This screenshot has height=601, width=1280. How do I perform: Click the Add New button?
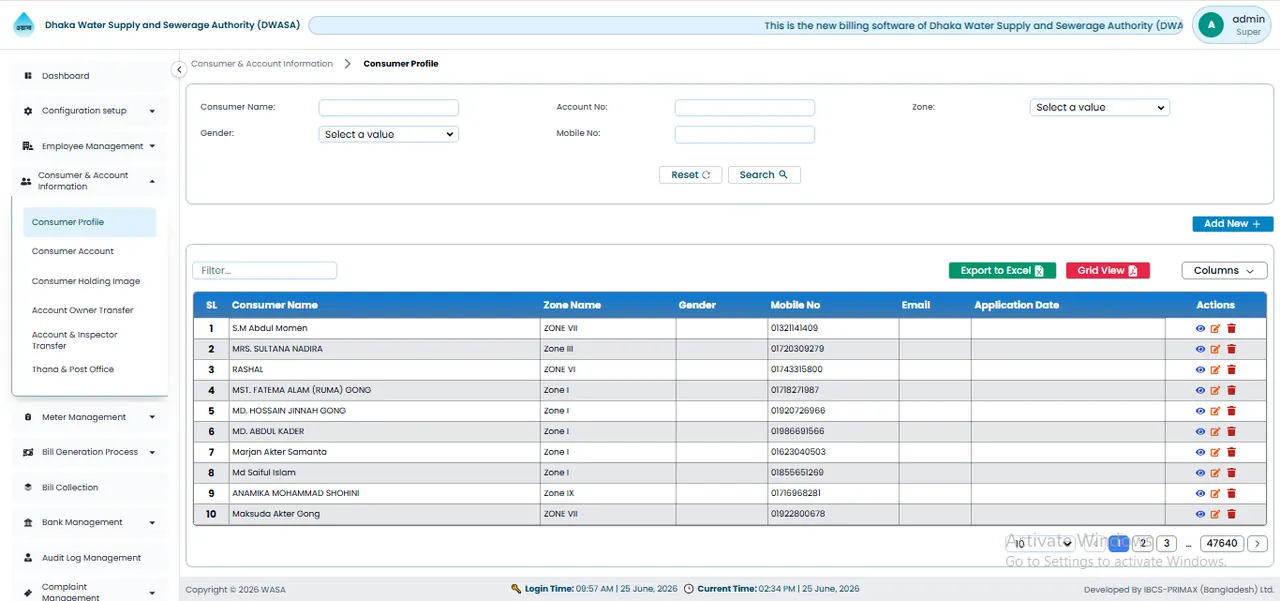tap(1232, 224)
